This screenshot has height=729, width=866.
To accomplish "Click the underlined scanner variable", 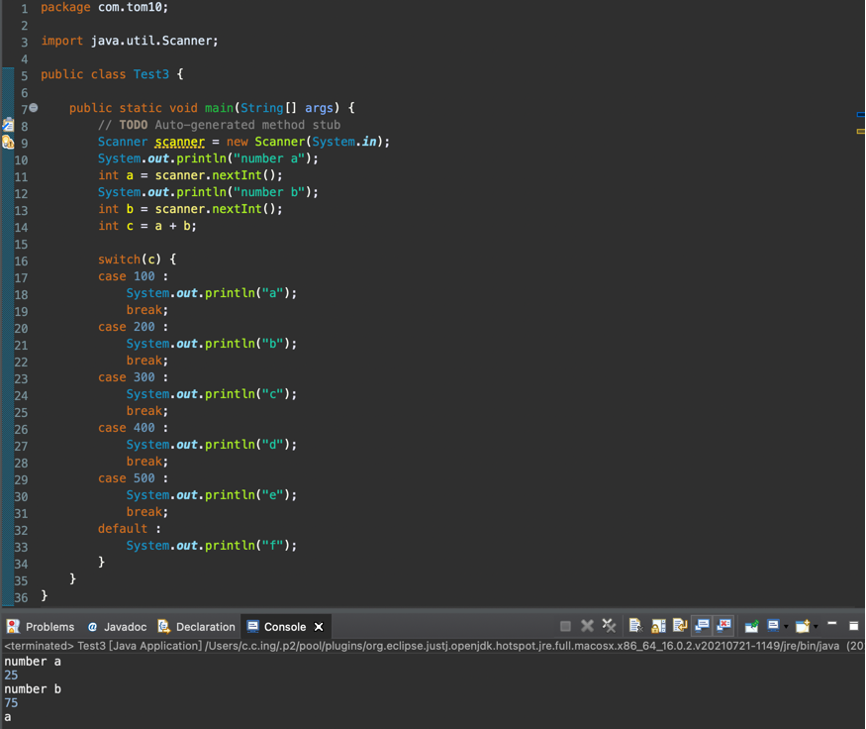I will 179,142.
